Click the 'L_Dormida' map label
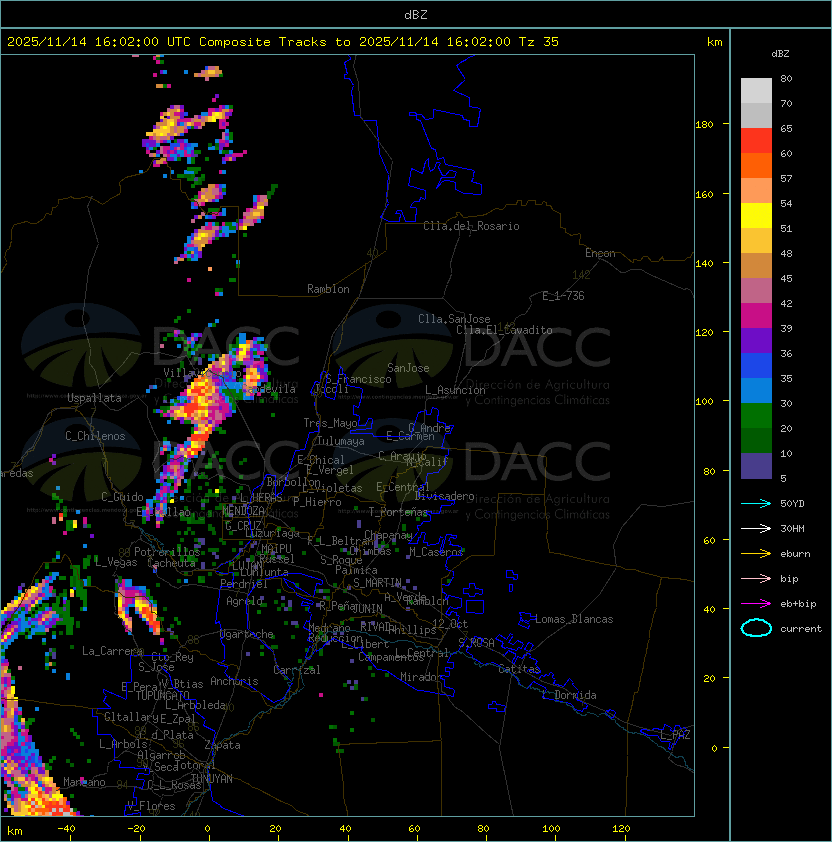Image resolution: width=832 pixels, height=842 pixels. 569,695
